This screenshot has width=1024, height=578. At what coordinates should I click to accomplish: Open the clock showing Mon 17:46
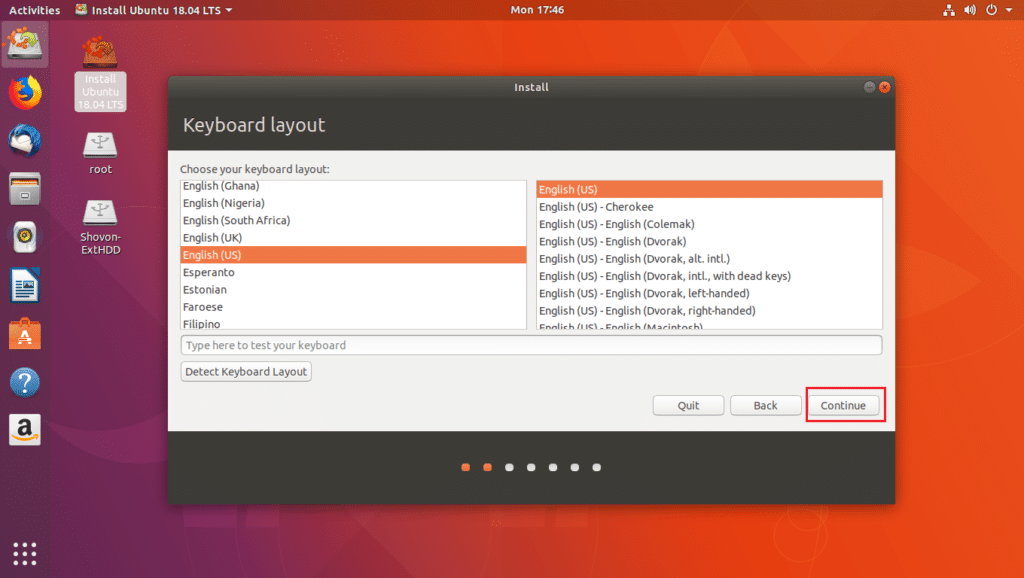point(537,10)
